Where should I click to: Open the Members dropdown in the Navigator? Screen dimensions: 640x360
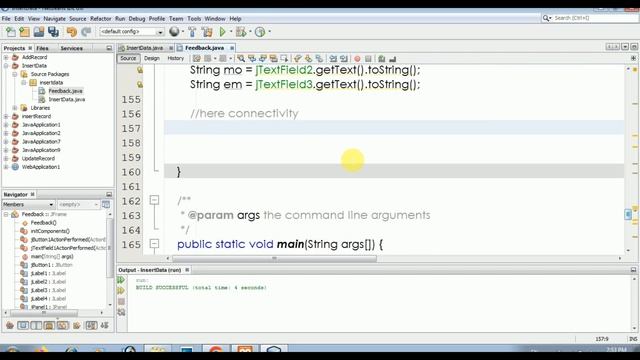pos(29,204)
